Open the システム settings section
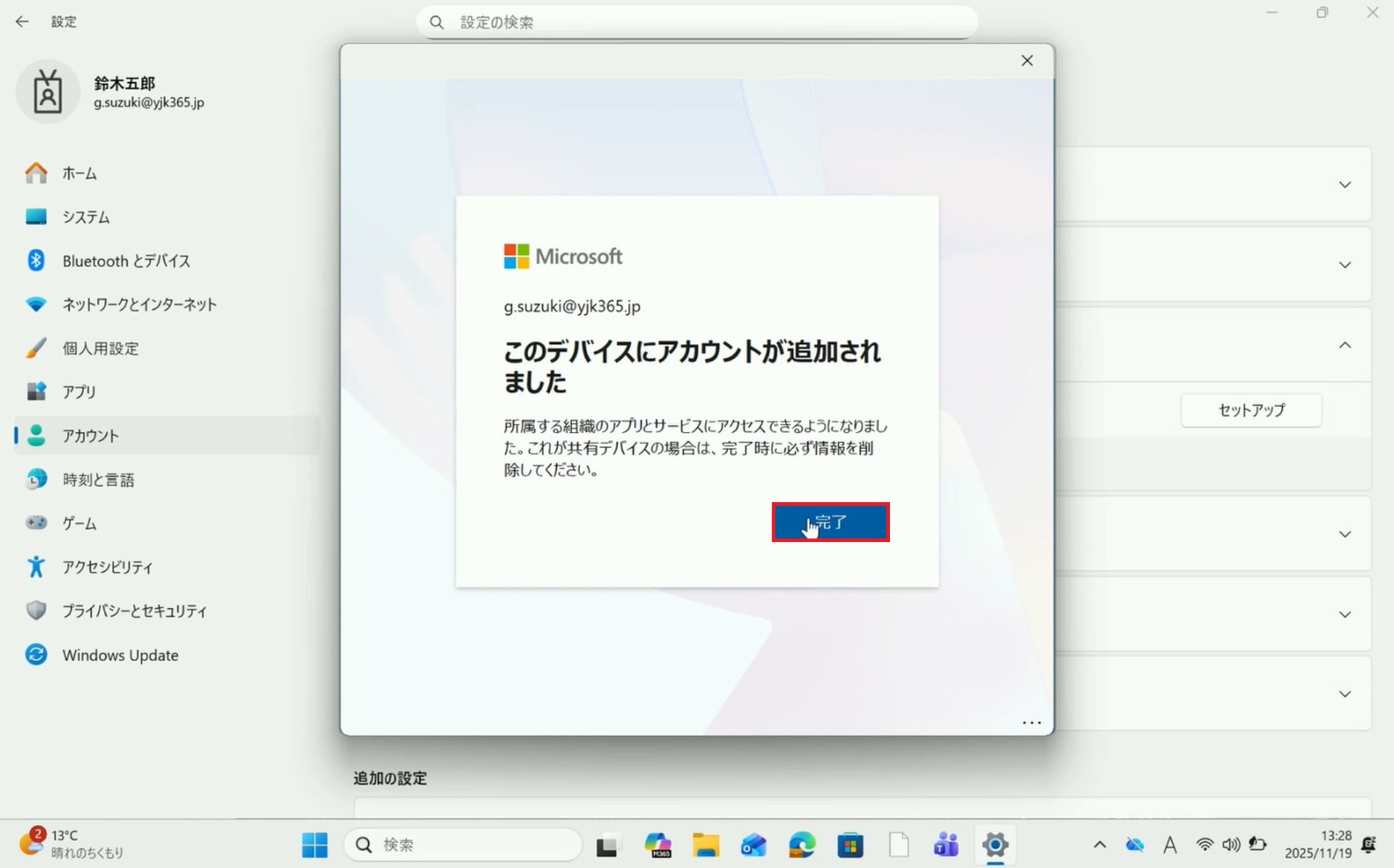 (86, 217)
